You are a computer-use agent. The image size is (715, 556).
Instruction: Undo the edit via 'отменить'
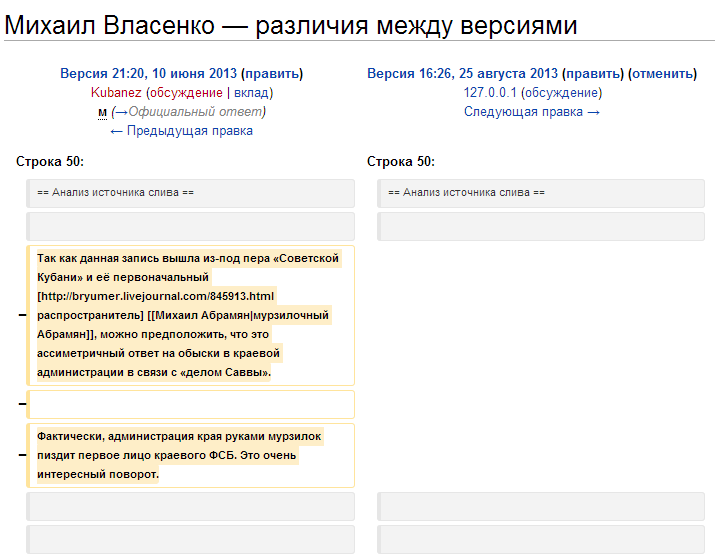pos(662,73)
